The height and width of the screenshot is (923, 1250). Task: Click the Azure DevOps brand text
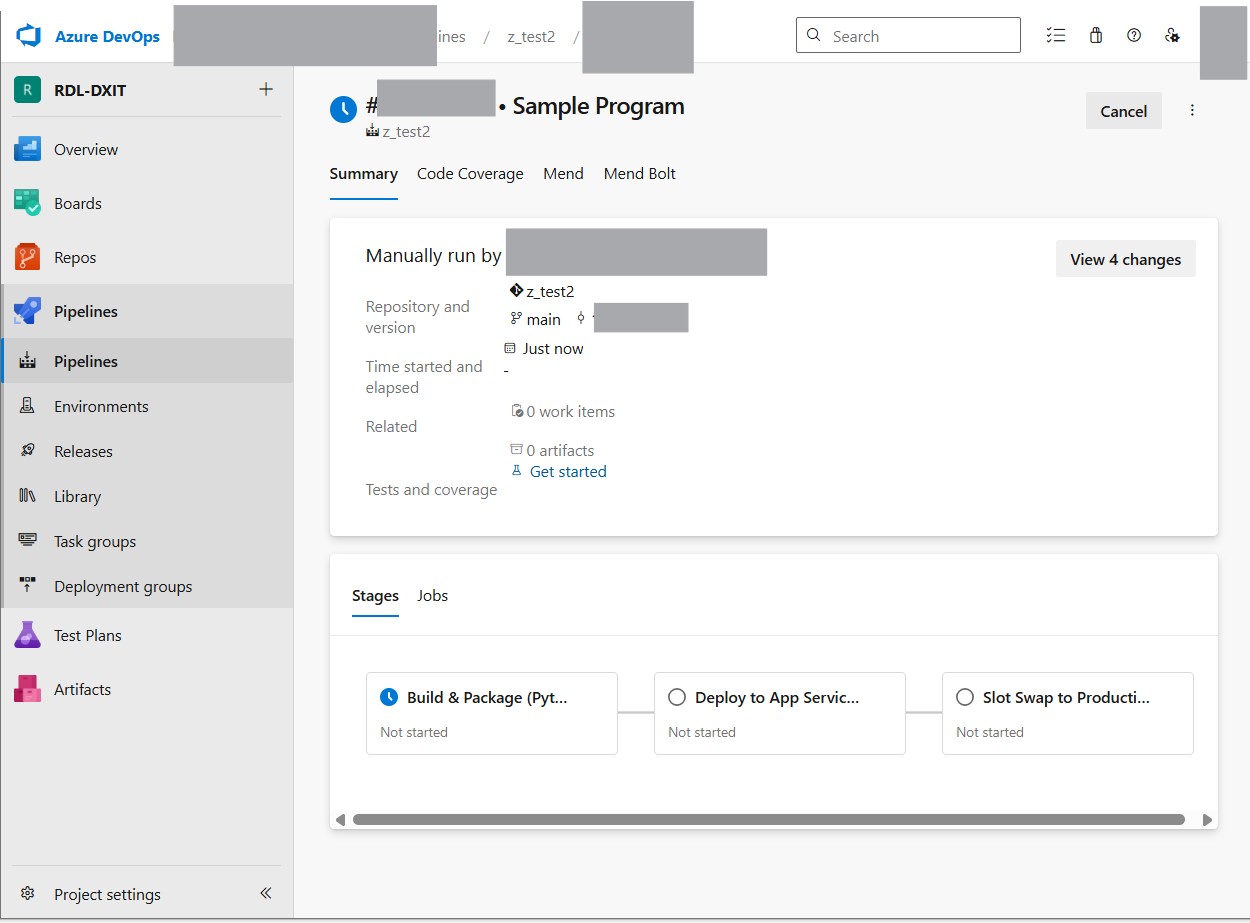click(x=107, y=36)
